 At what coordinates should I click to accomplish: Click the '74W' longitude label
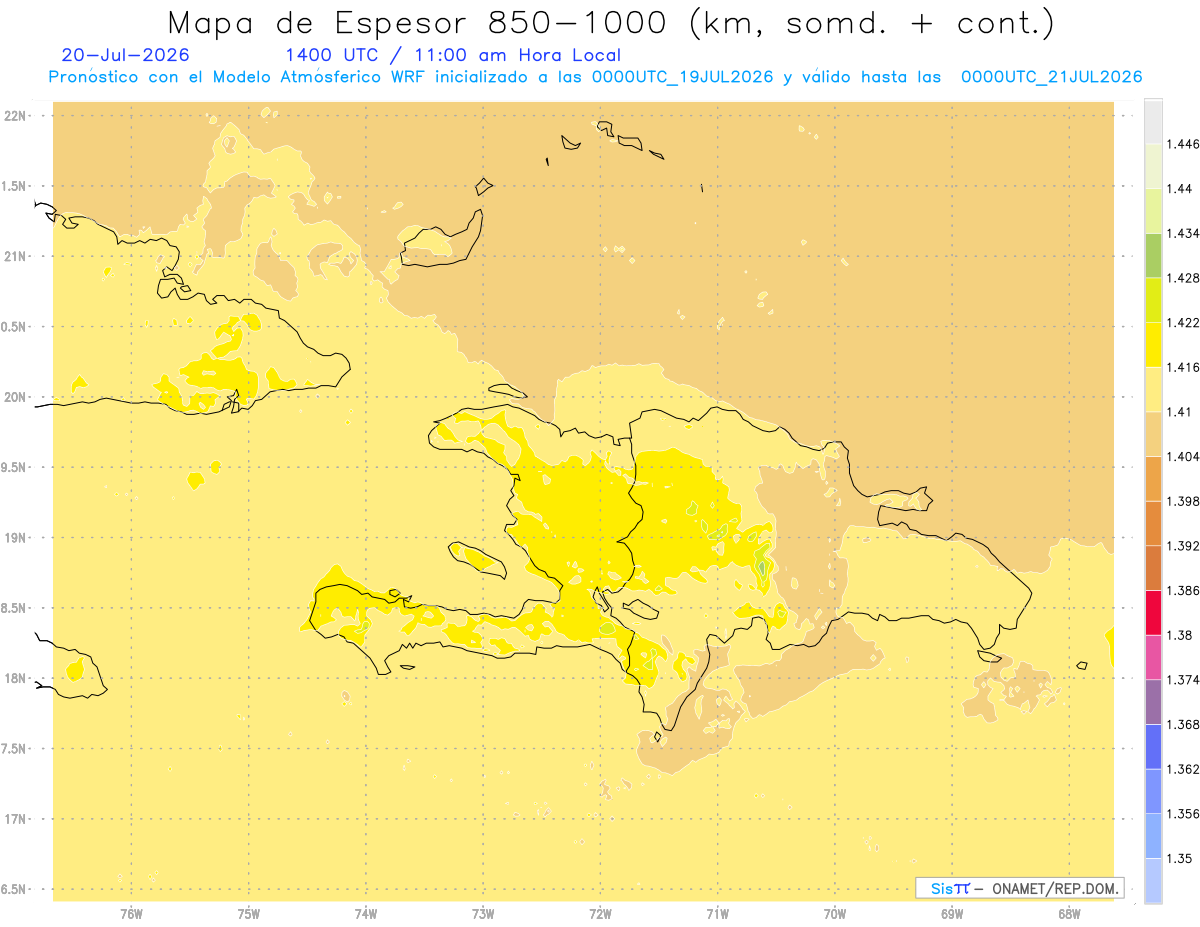pyautogui.click(x=366, y=914)
